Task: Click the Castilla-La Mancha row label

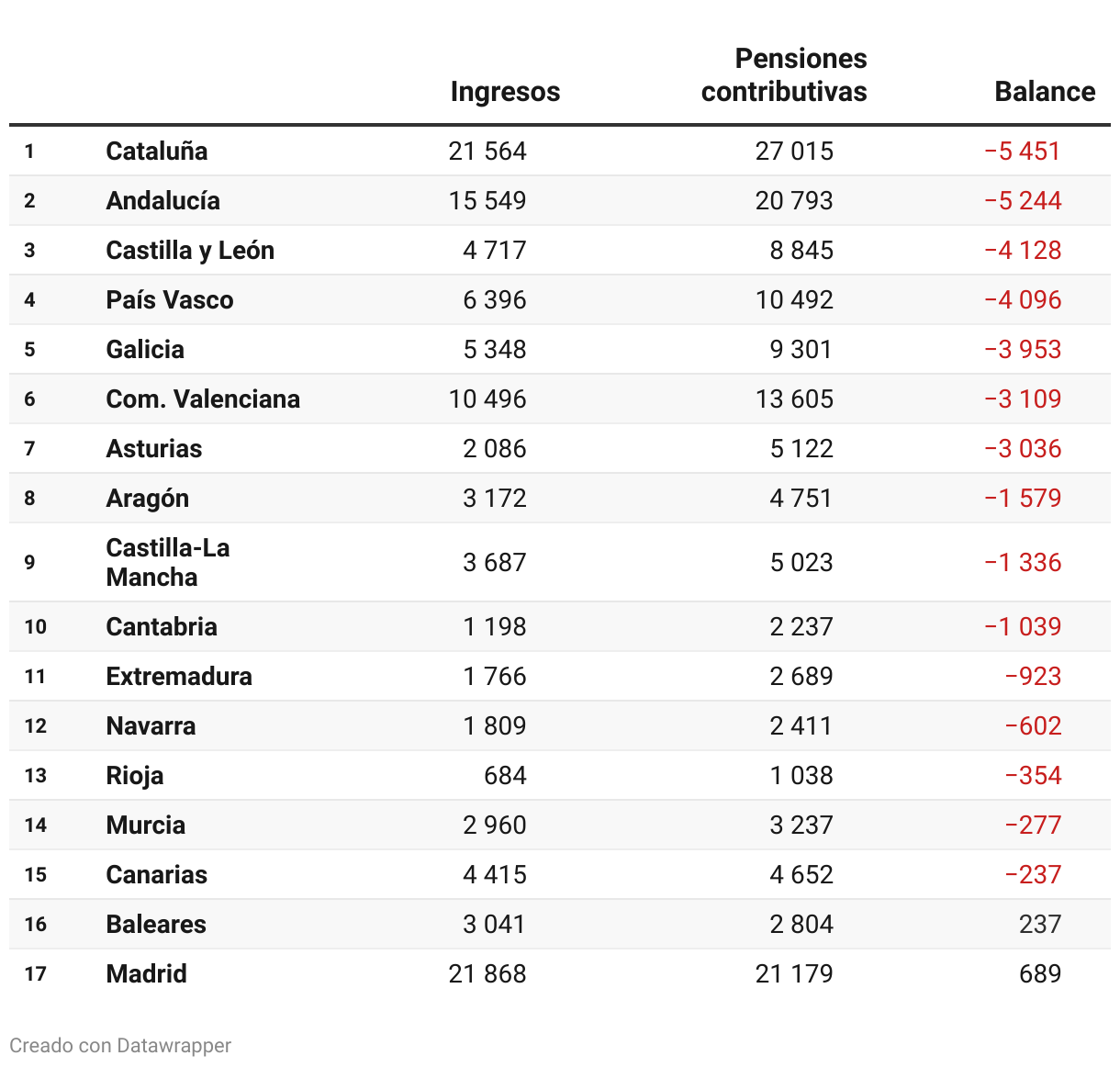Action: (168, 562)
